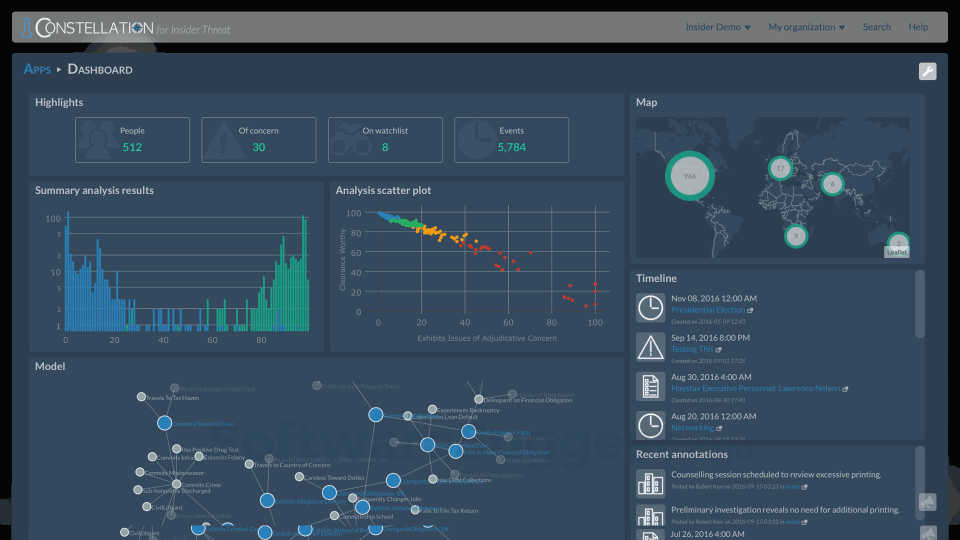Open the Search menu item
960x540 pixels.
click(x=876, y=27)
